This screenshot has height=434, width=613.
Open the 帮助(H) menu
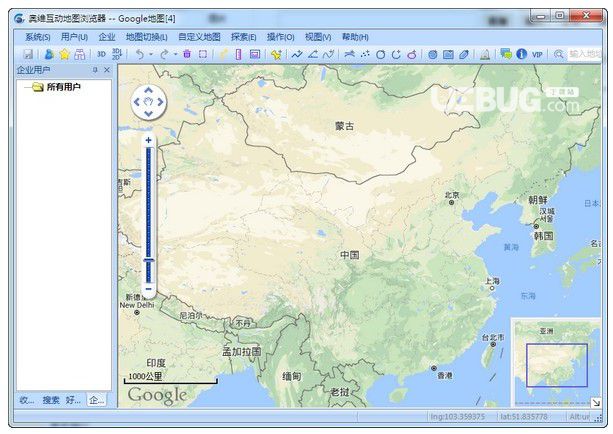(x=355, y=37)
